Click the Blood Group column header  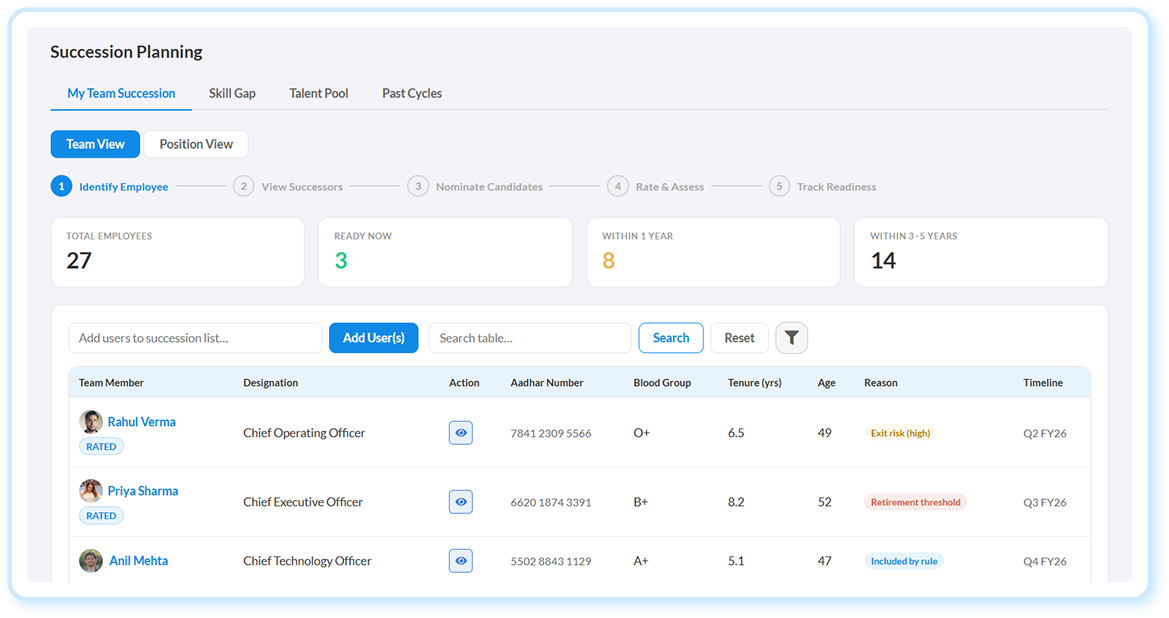[662, 382]
